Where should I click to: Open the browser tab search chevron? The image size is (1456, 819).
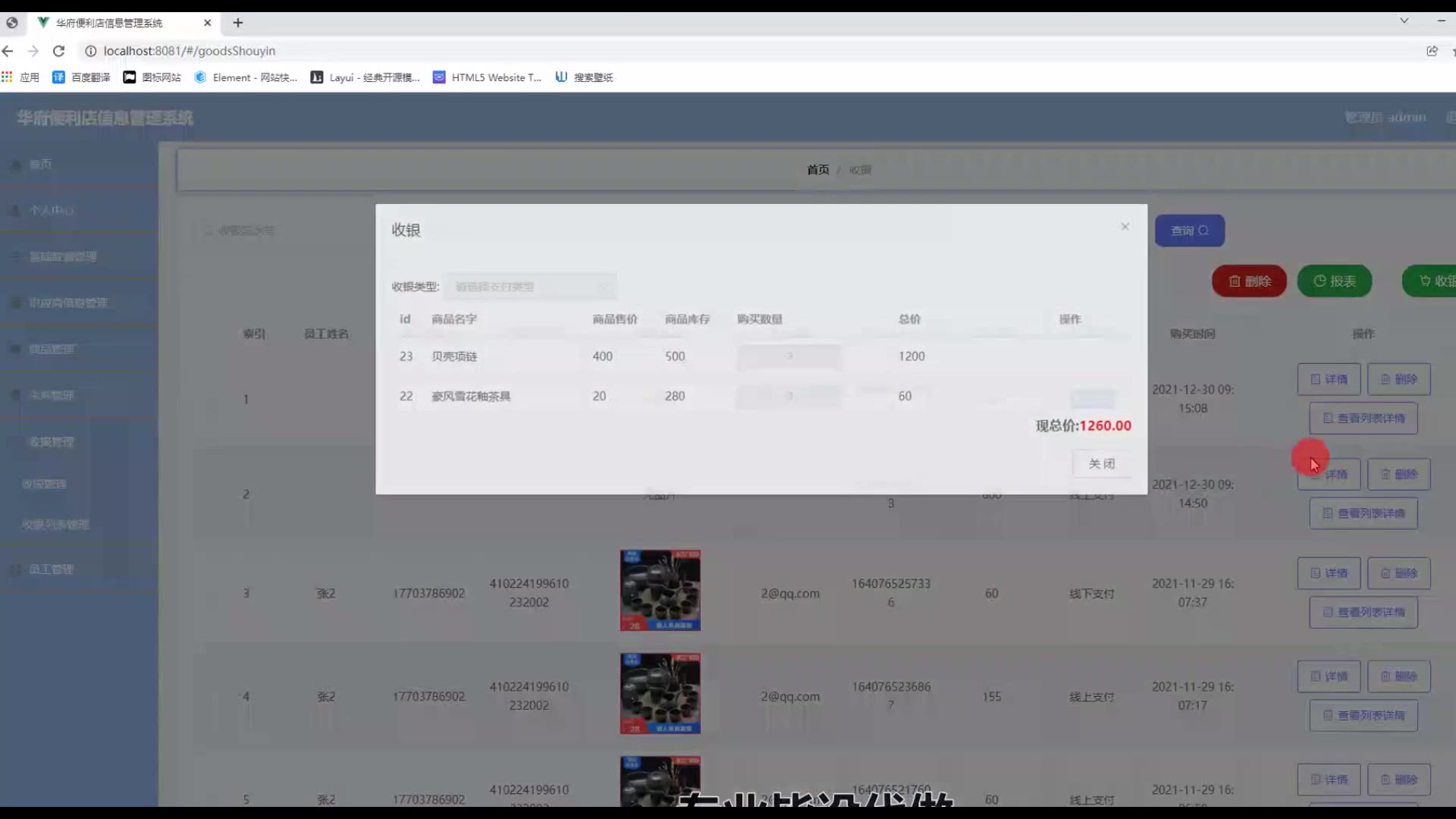click(x=1404, y=21)
